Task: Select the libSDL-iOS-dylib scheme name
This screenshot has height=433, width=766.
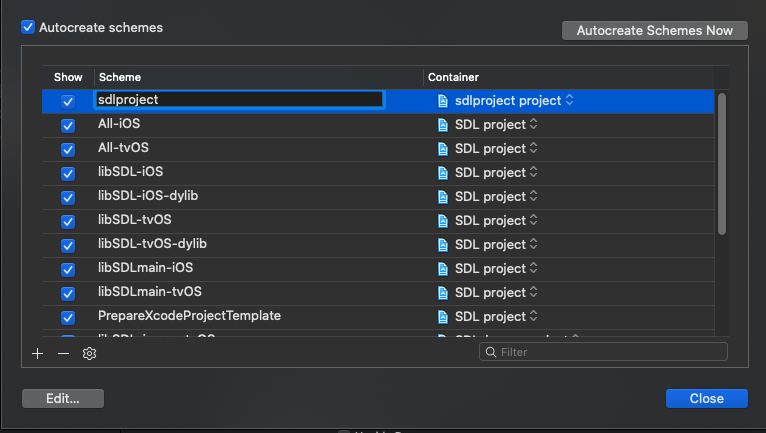Action: pos(148,195)
